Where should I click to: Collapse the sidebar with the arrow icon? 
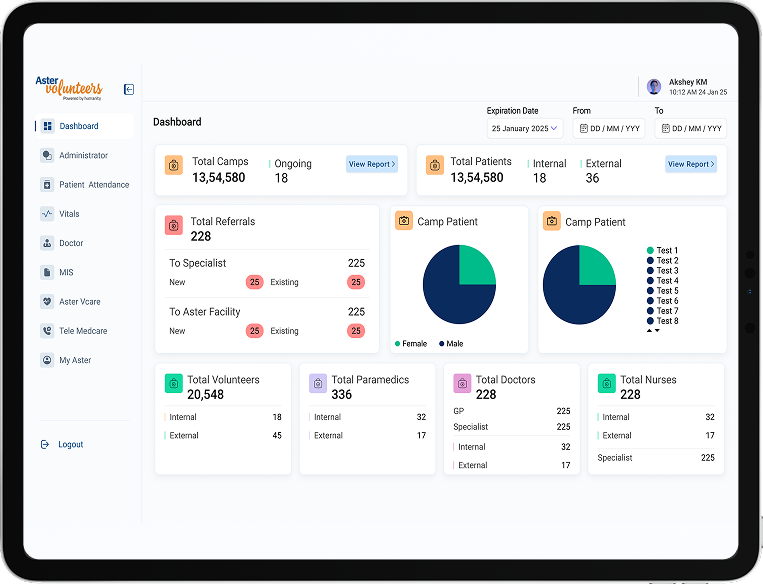coord(129,90)
